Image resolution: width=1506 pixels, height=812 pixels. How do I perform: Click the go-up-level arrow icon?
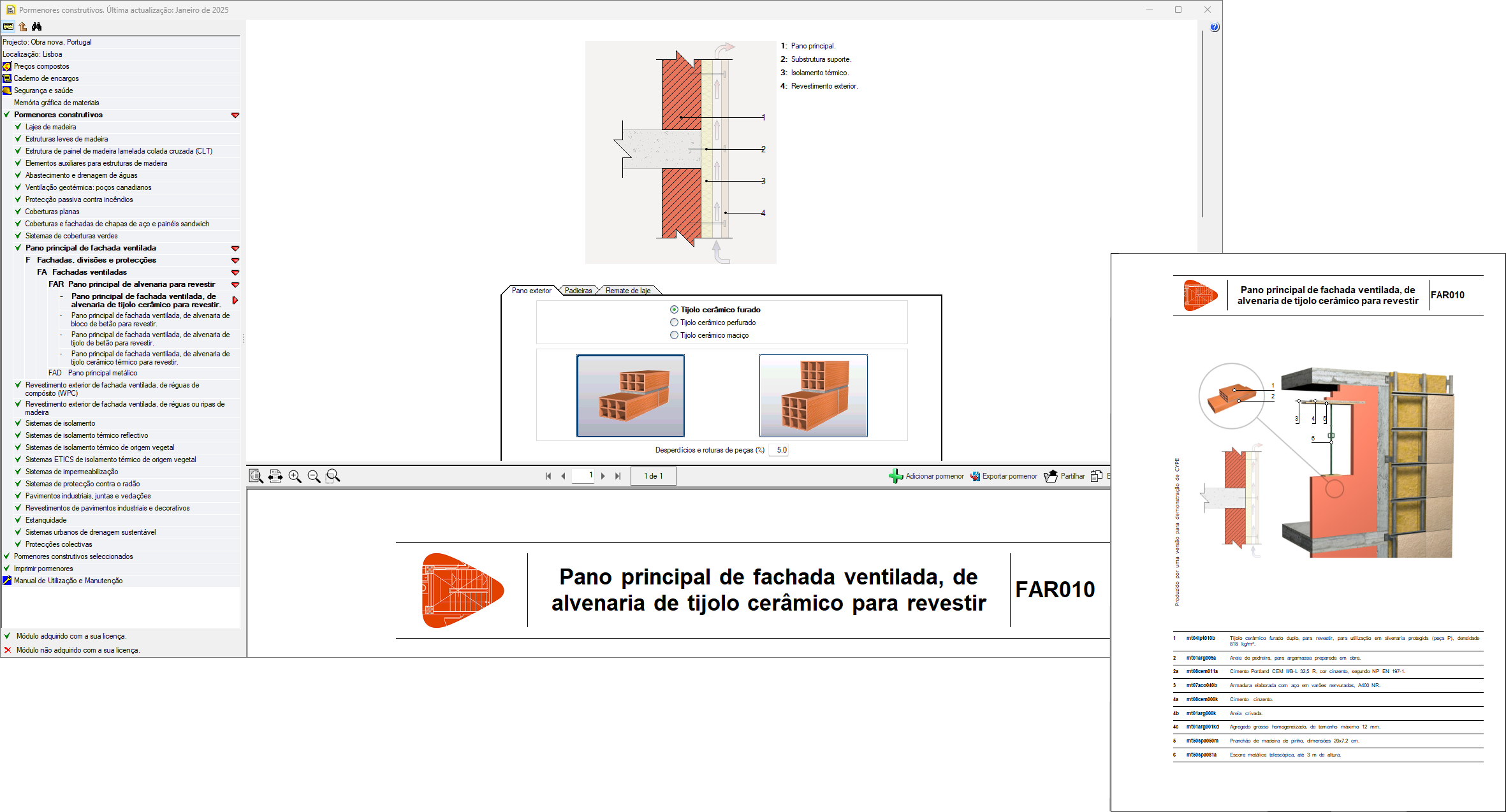tap(23, 27)
